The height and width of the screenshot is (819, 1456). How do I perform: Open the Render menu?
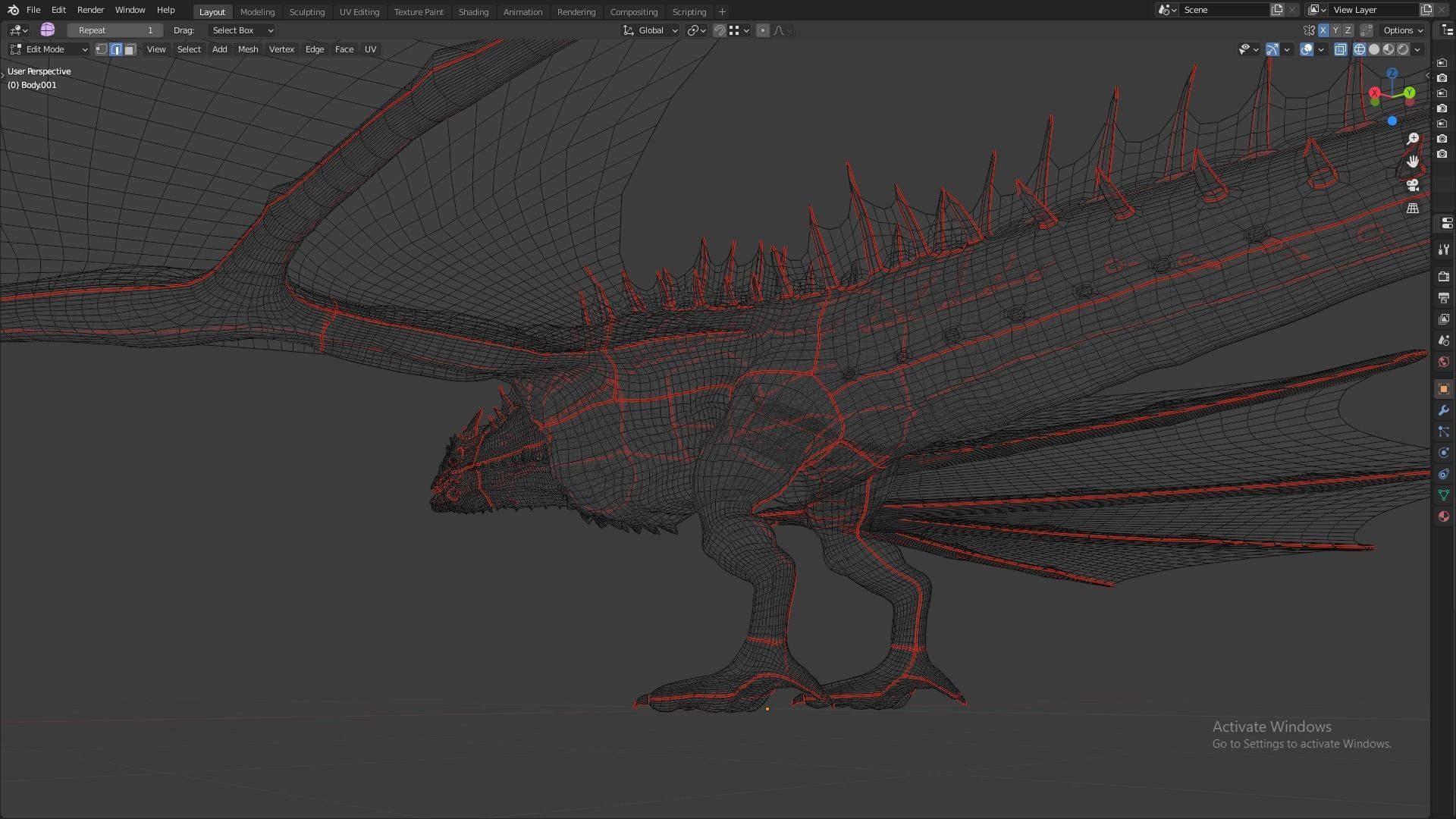point(90,10)
